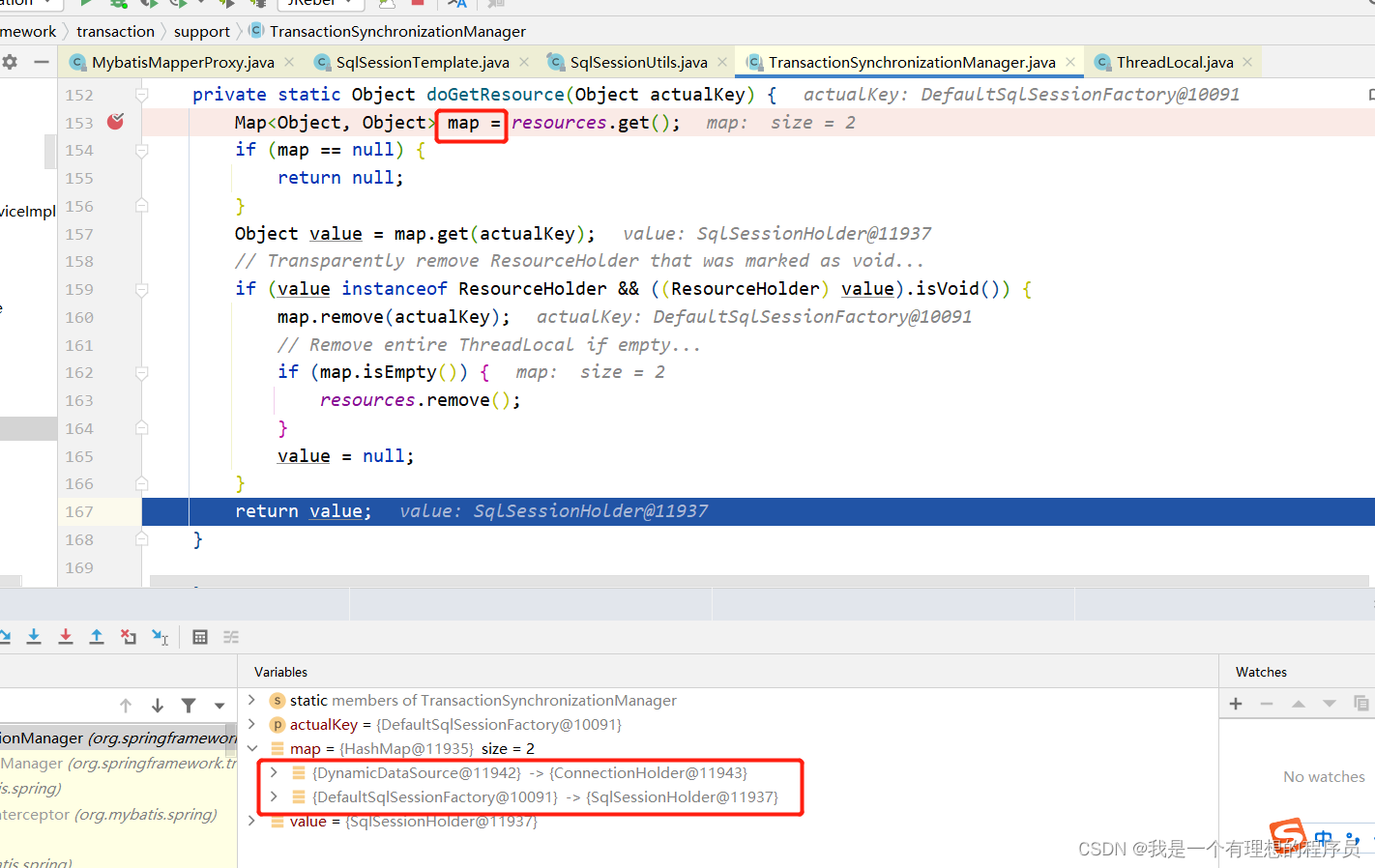This screenshot has height=868, width=1375.
Task: Close the SqlSessionTemplate.java tab
Action: pyautogui.click(x=524, y=62)
